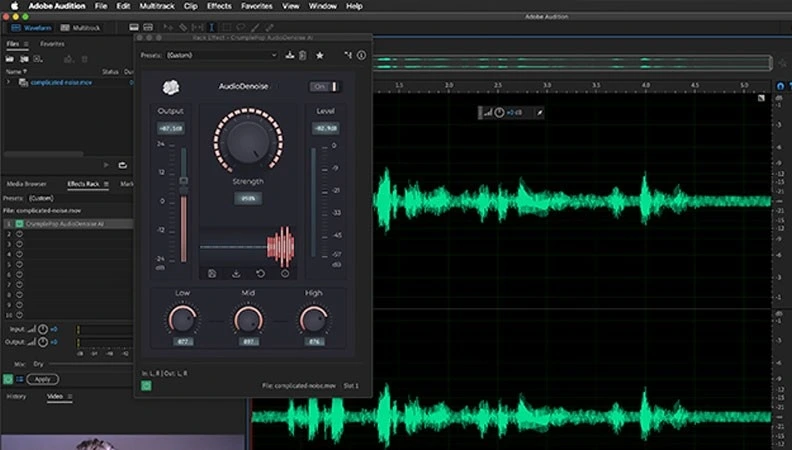Open channel map editor icon in Rack Effect
Image resolution: width=792 pixels, height=450 pixels.
pos(348,55)
